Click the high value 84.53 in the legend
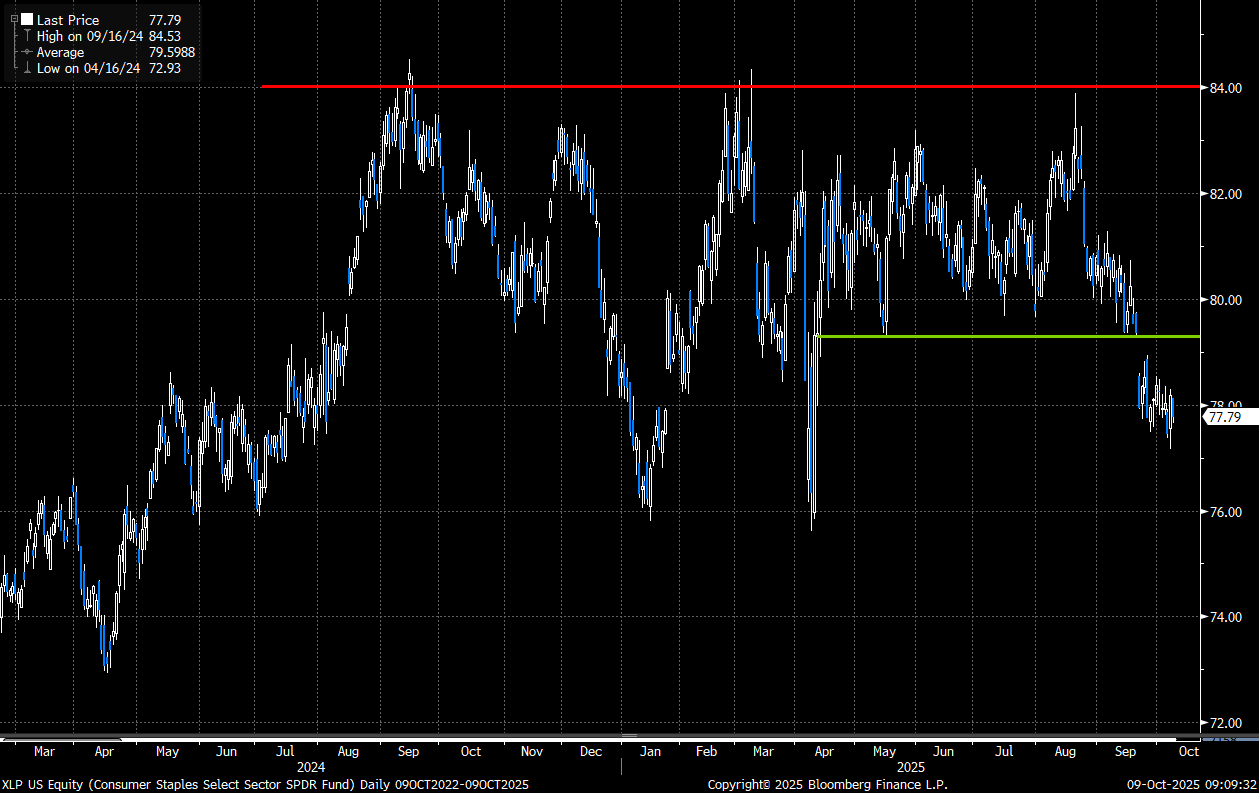 tap(164, 36)
